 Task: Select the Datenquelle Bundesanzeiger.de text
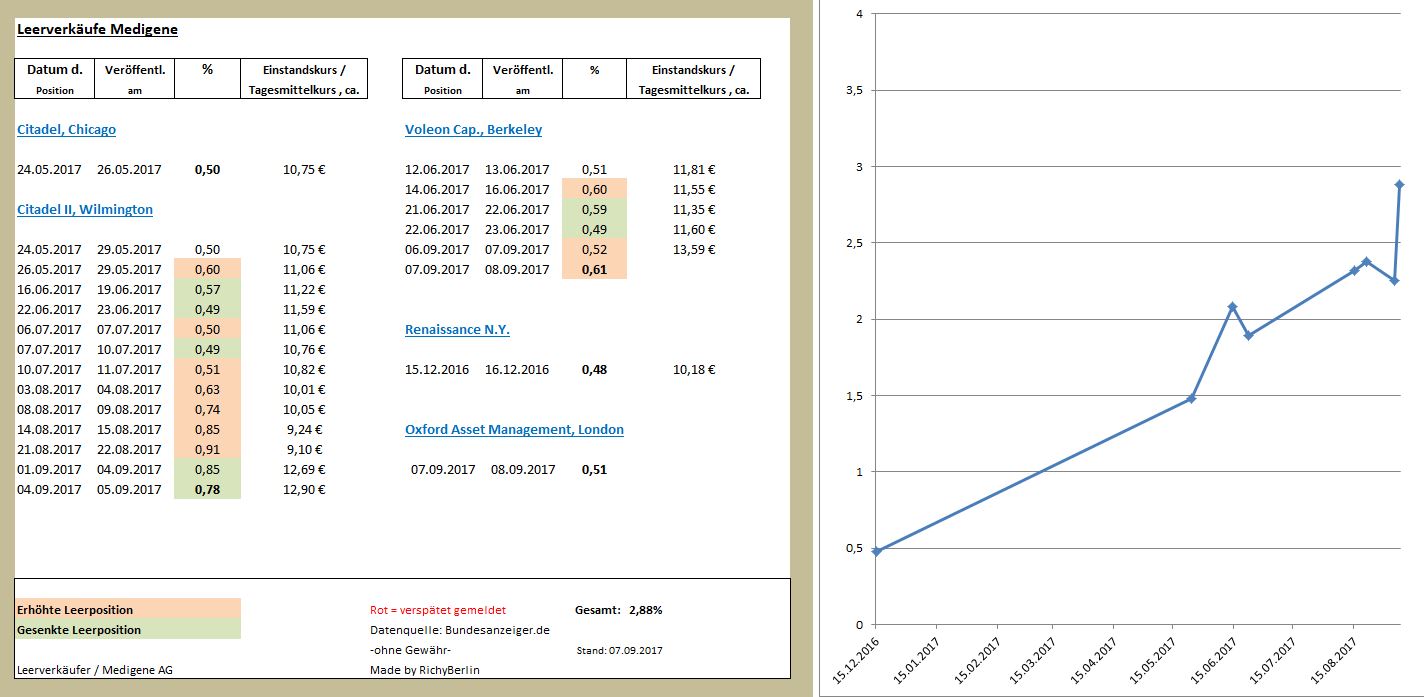pos(460,629)
